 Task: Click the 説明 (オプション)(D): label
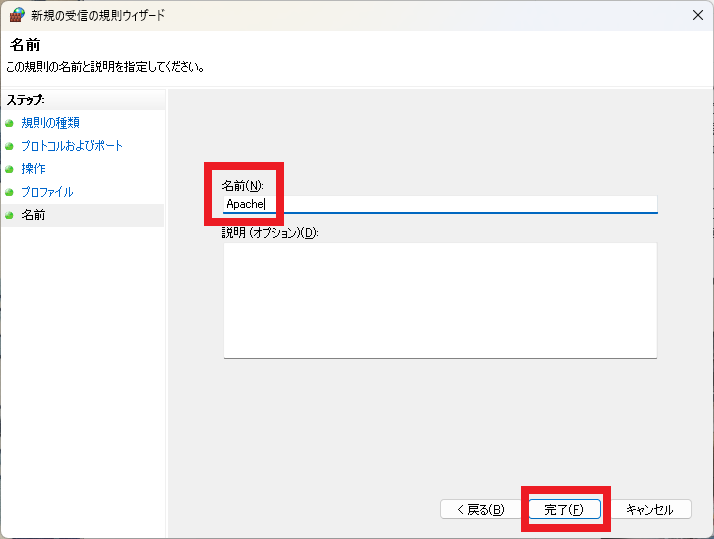pos(270,233)
